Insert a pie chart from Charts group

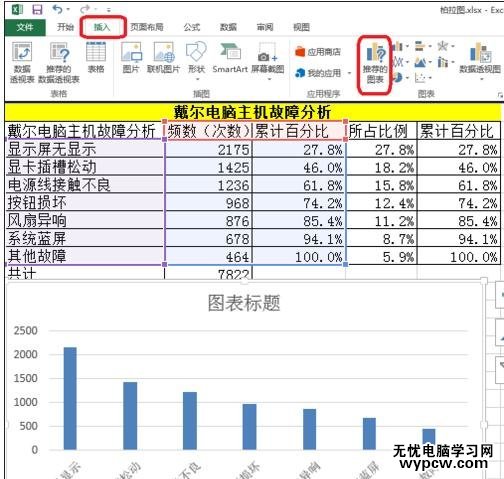click(x=397, y=78)
